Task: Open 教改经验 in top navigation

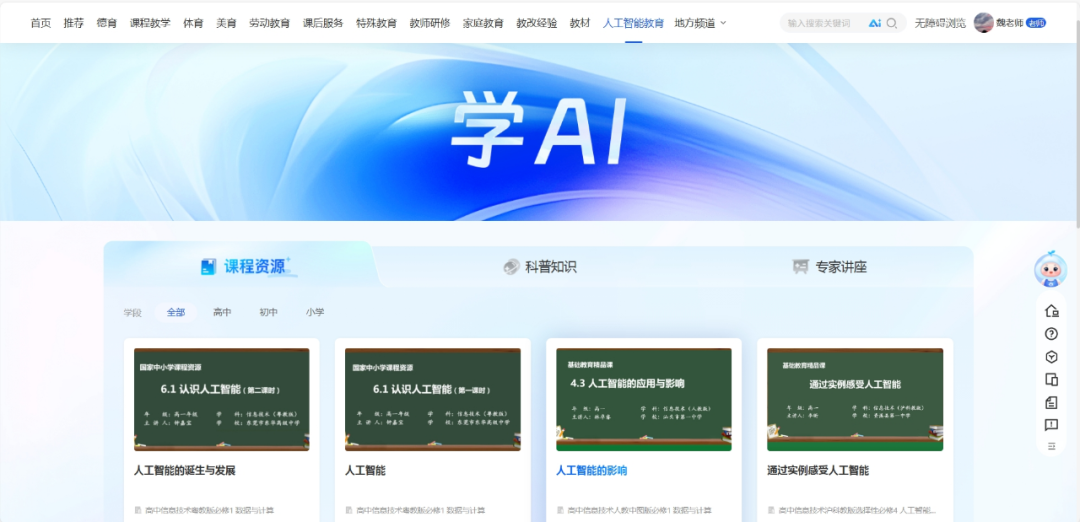Action: click(537, 23)
